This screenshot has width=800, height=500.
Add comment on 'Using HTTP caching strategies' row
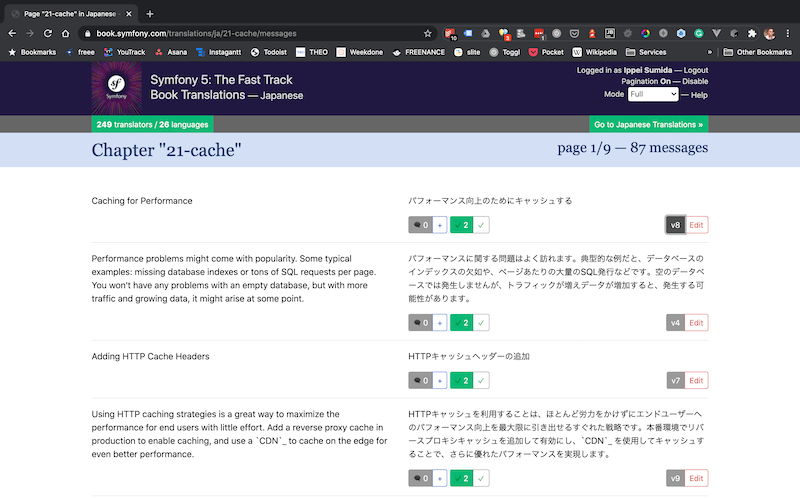440,479
